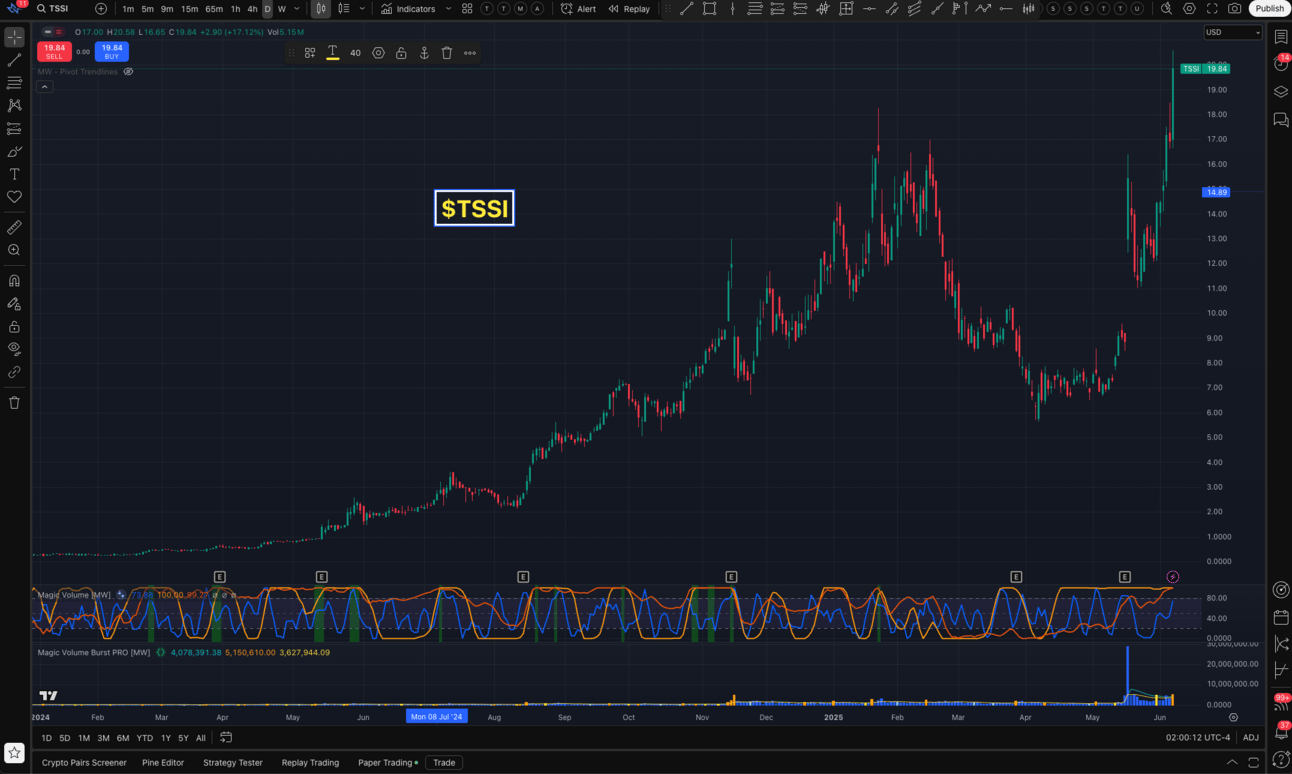Open timezone 02:00:12 UTC-4 menu

click(1197, 738)
